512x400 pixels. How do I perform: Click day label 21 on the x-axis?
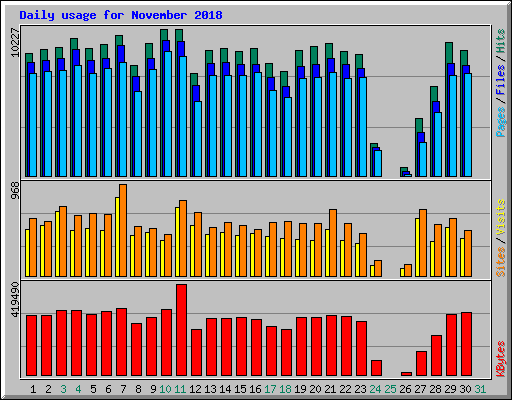click(330, 389)
